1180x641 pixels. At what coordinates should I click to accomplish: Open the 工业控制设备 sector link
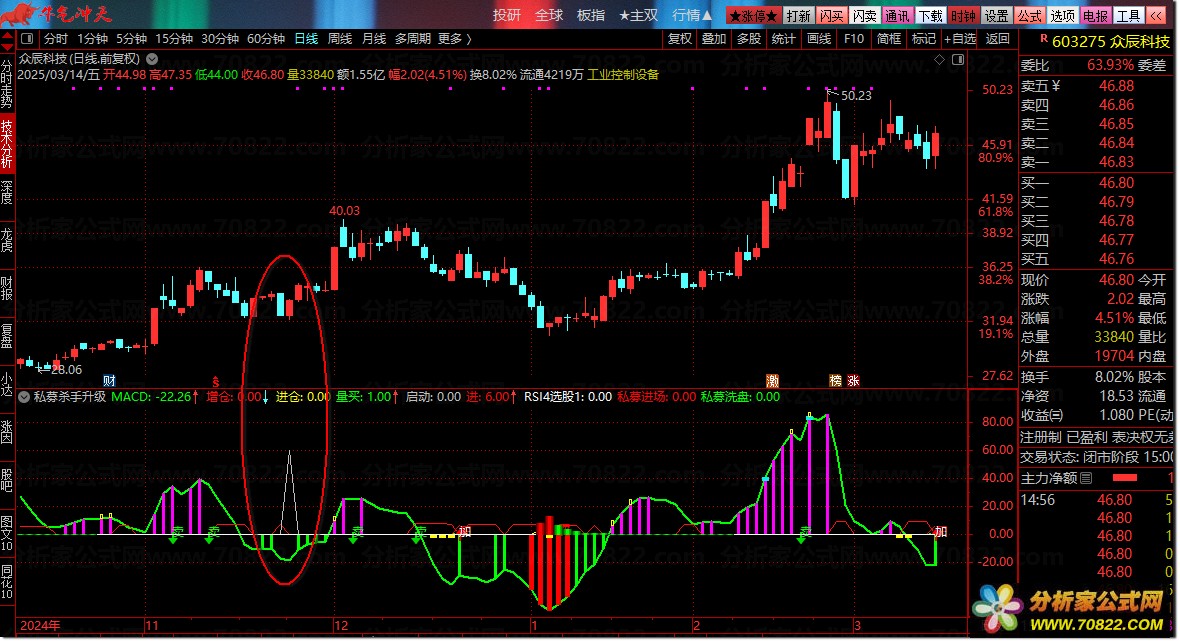click(623, 74)
